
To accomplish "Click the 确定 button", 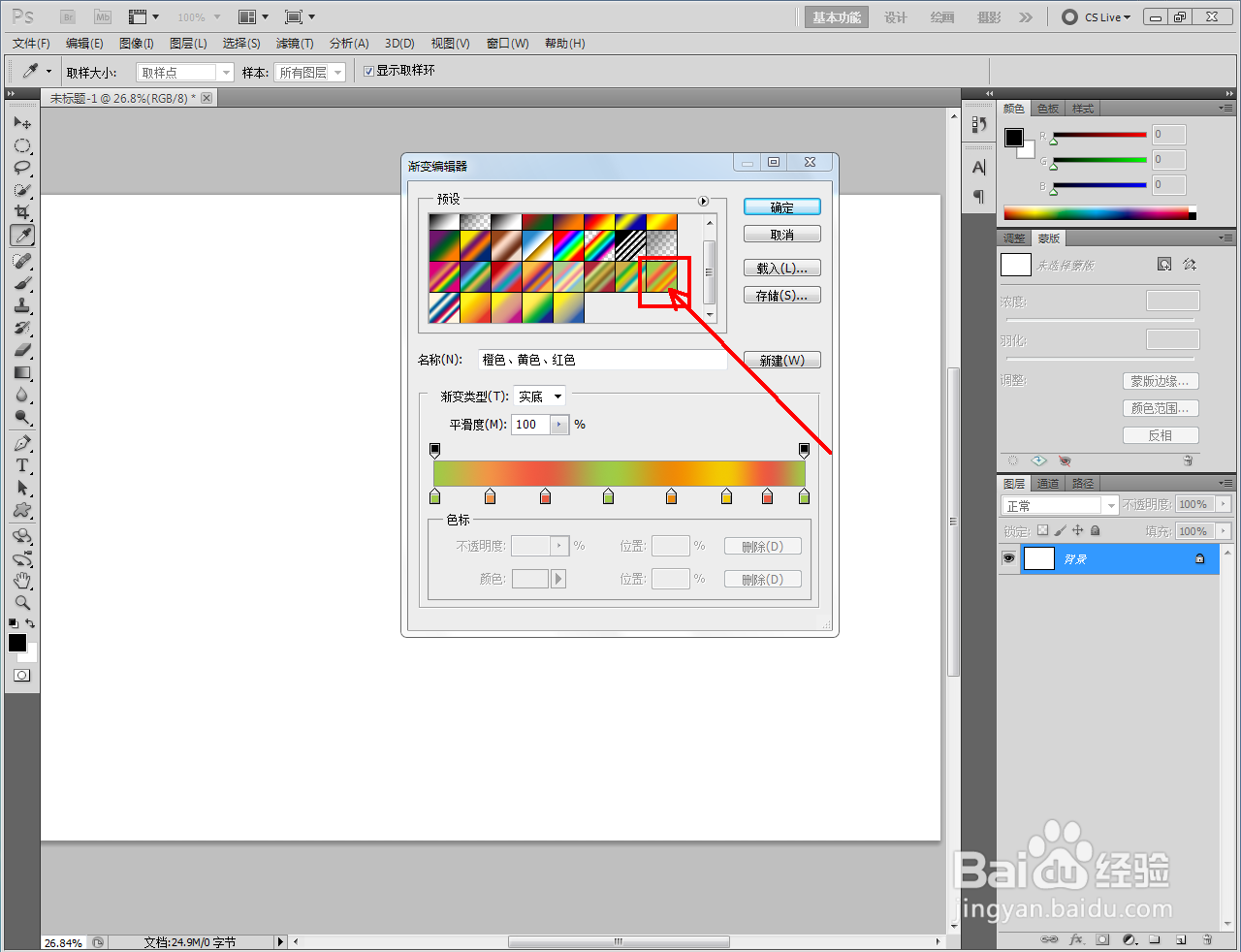I will 782,206.
